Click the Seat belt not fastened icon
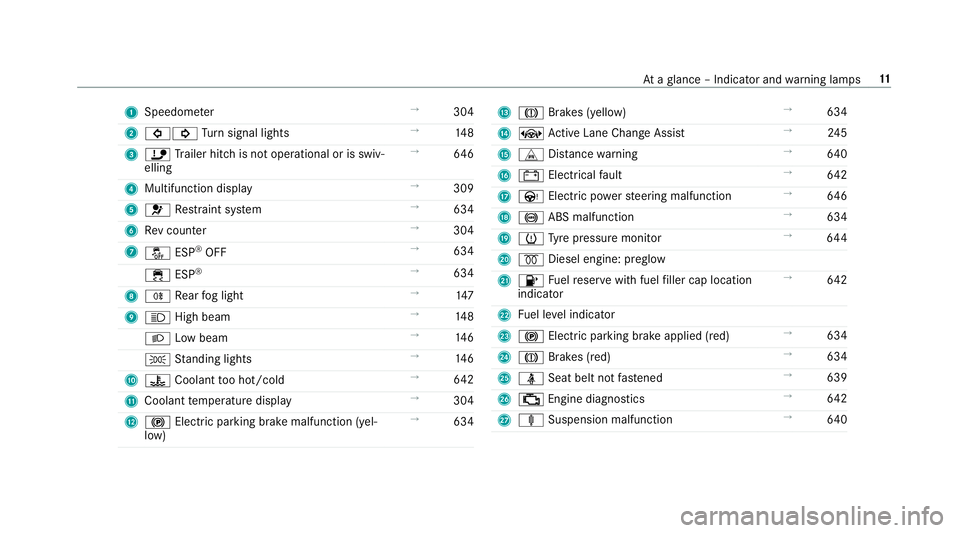This screenshot has width=960, height=533. tap(531, 379)
